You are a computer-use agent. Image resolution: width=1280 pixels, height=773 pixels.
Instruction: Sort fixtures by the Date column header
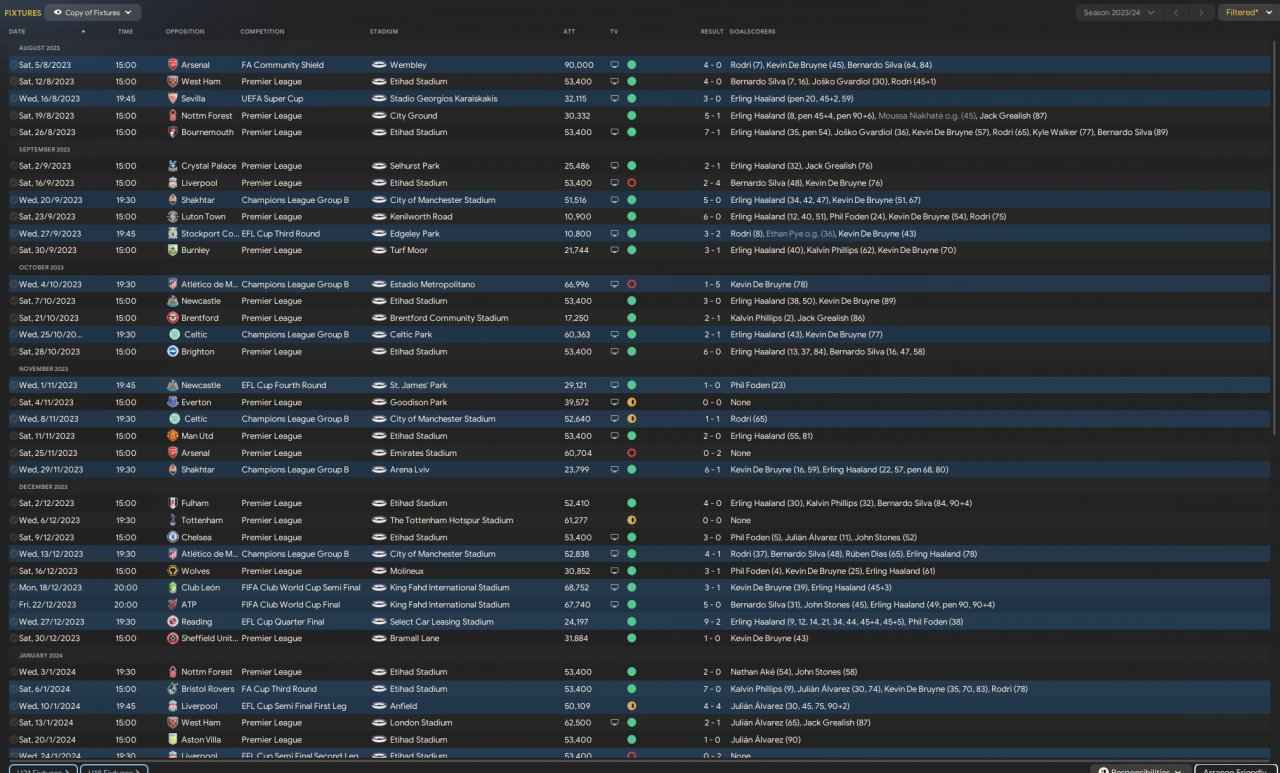[x=17, y=31]
